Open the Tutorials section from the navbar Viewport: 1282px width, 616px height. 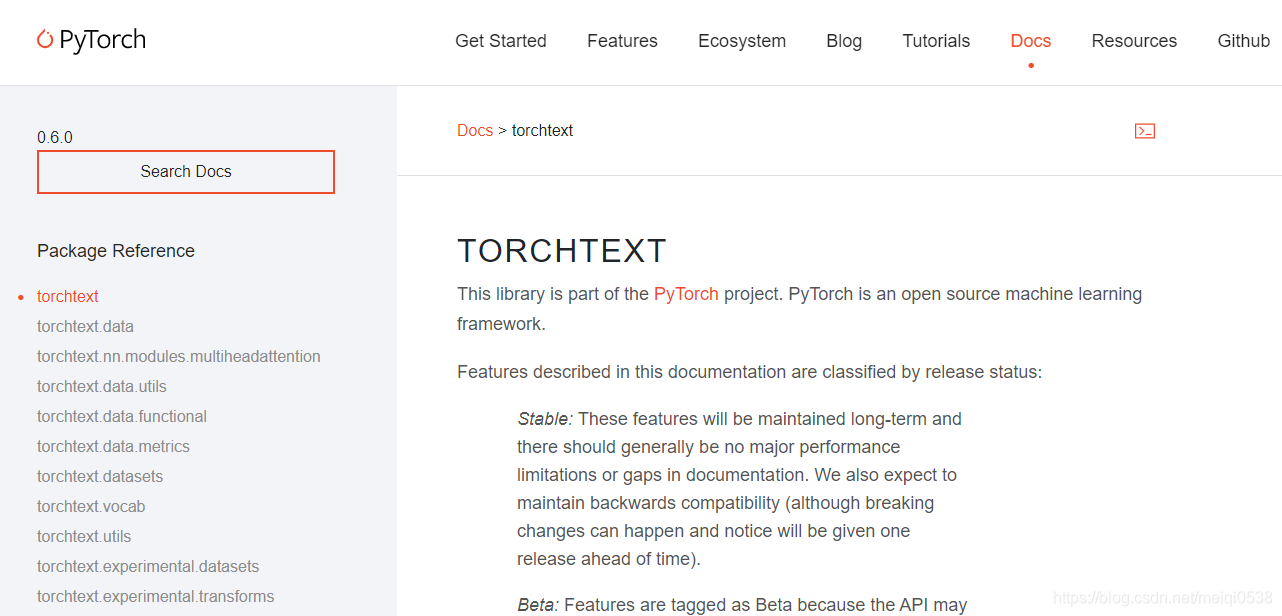936,40
